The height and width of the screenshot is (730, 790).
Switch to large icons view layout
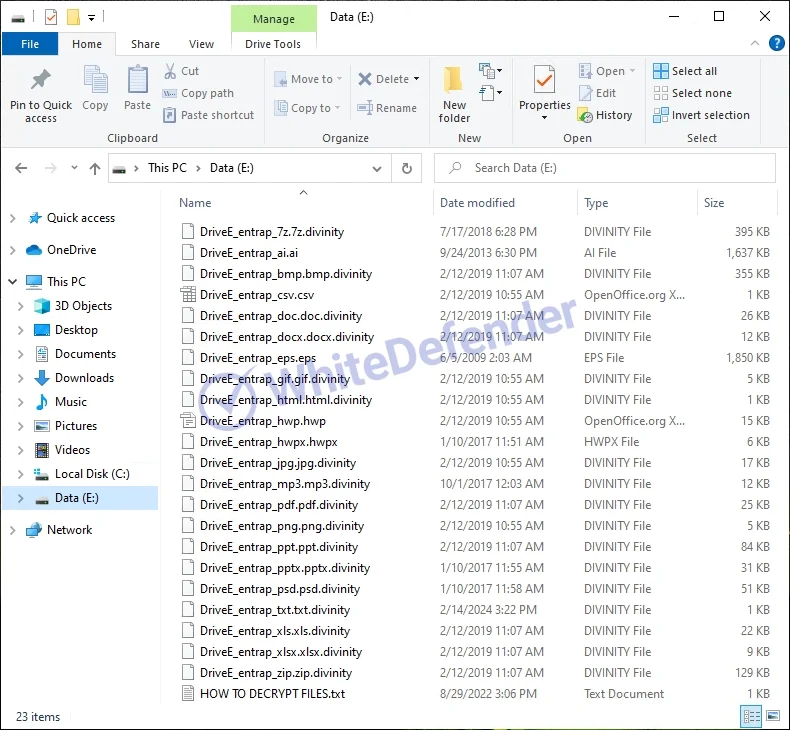pos(771,716)
